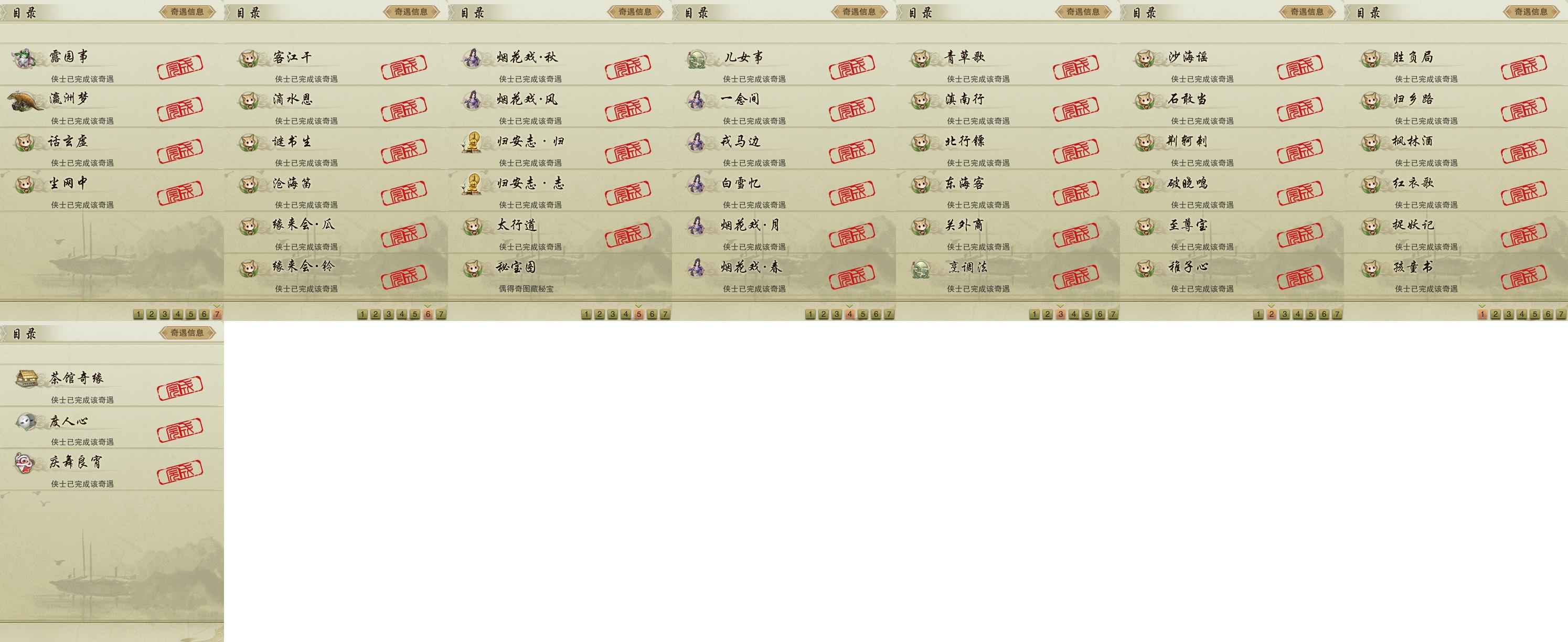Screen dimensions: 1568x642
Task: Click the white mask icon beside 度人心
Action: 26,421
